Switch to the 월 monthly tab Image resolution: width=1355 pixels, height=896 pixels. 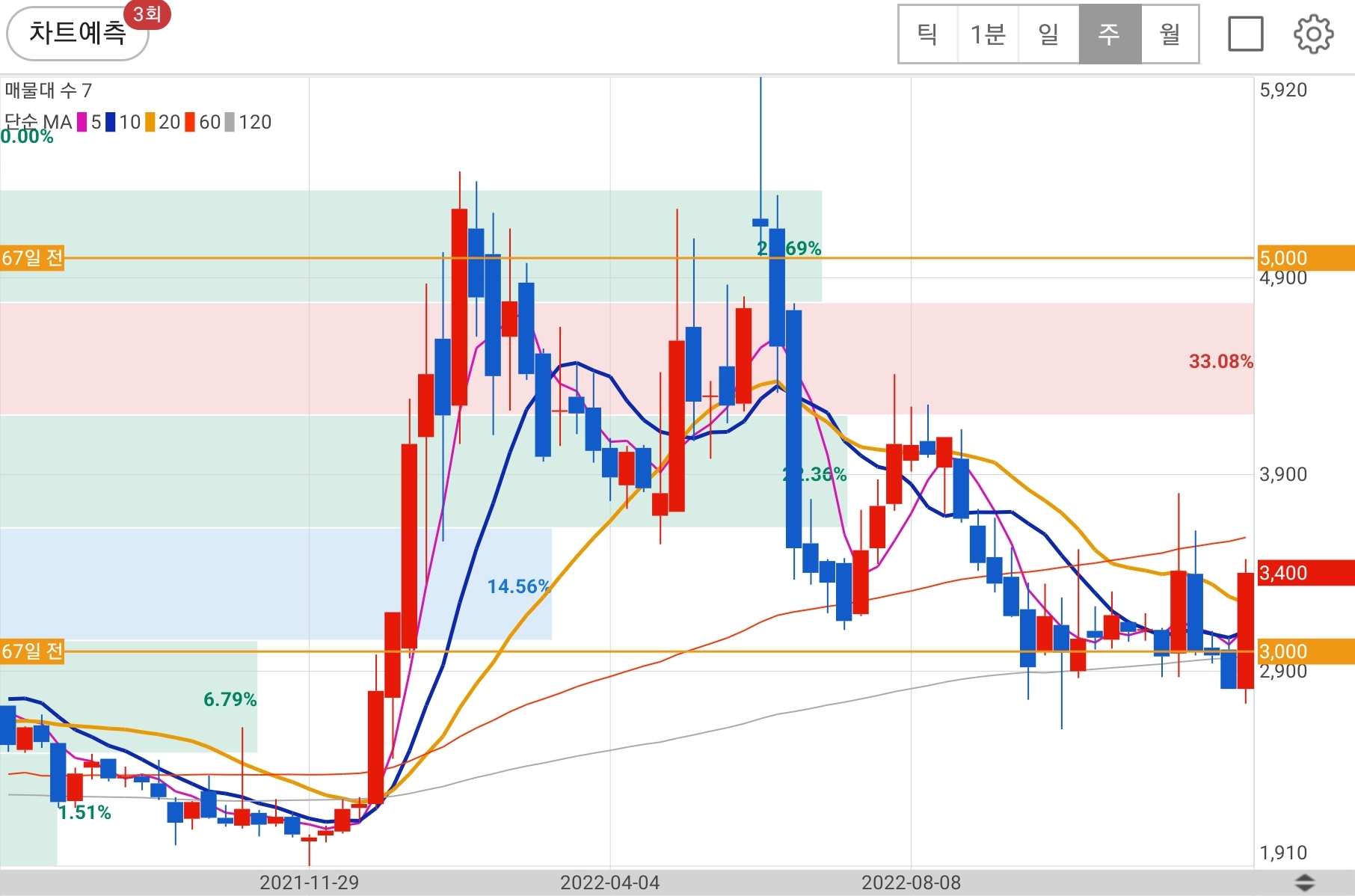click(x=1170, y=34)
